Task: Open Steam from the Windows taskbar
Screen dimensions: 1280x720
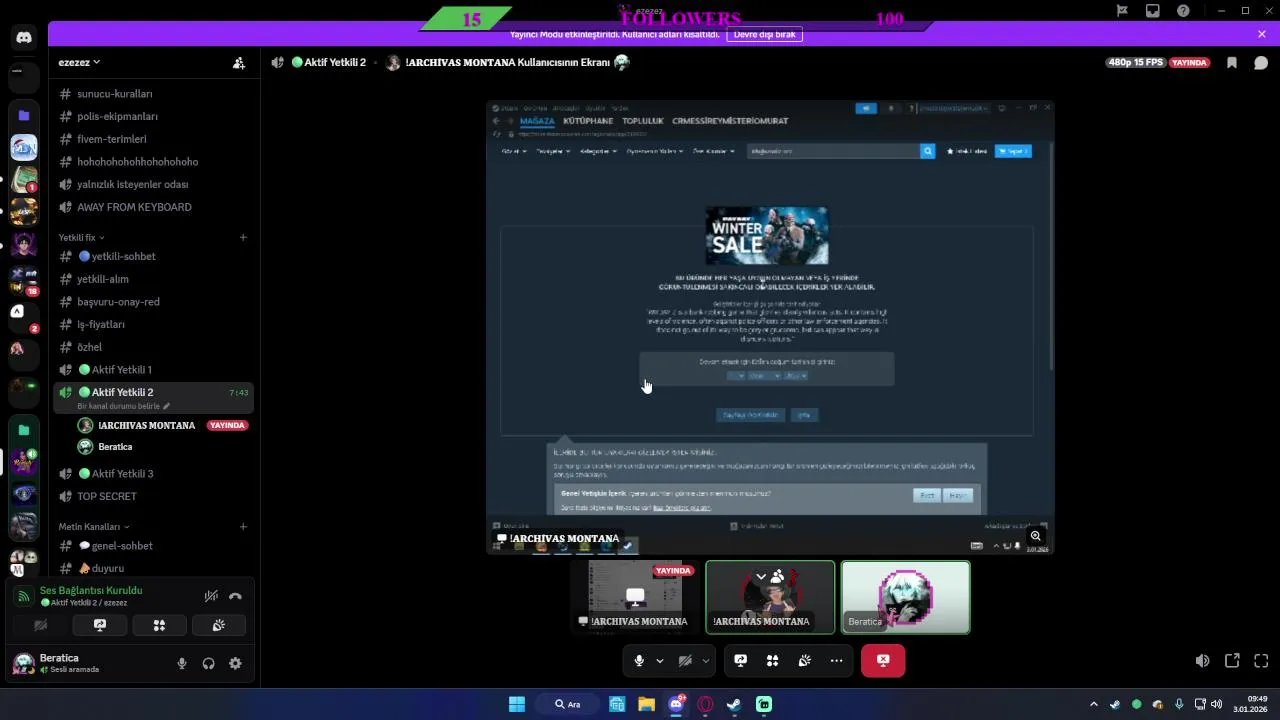Action: click(x=734, y=704)
